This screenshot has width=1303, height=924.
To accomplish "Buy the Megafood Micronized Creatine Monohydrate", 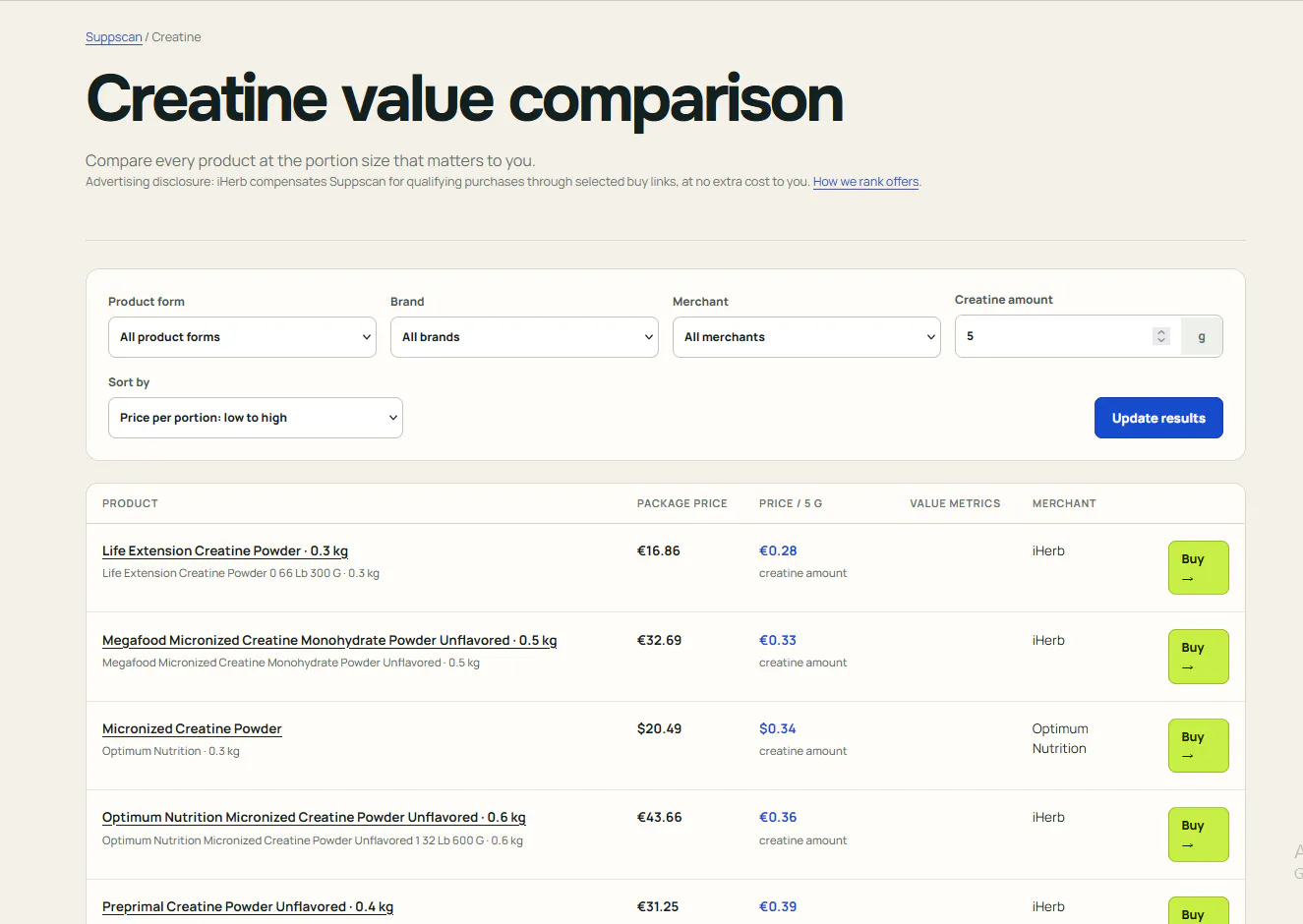I will tap(1198, 657).
